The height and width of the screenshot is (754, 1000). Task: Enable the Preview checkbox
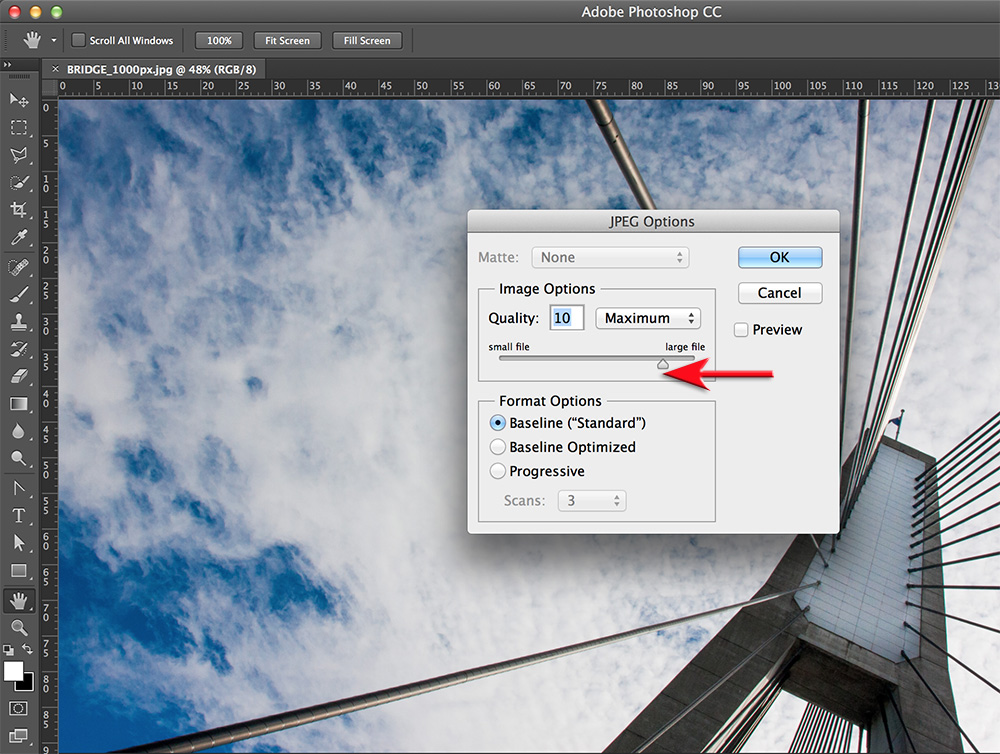(741, 329)
